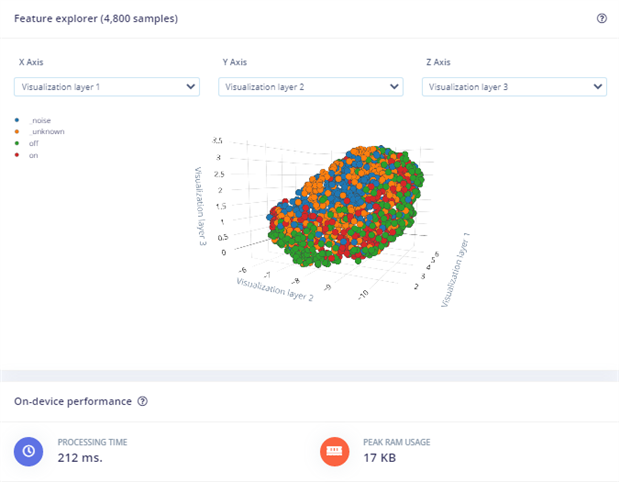Click the orange _unknown legend marker

point(18,131)
